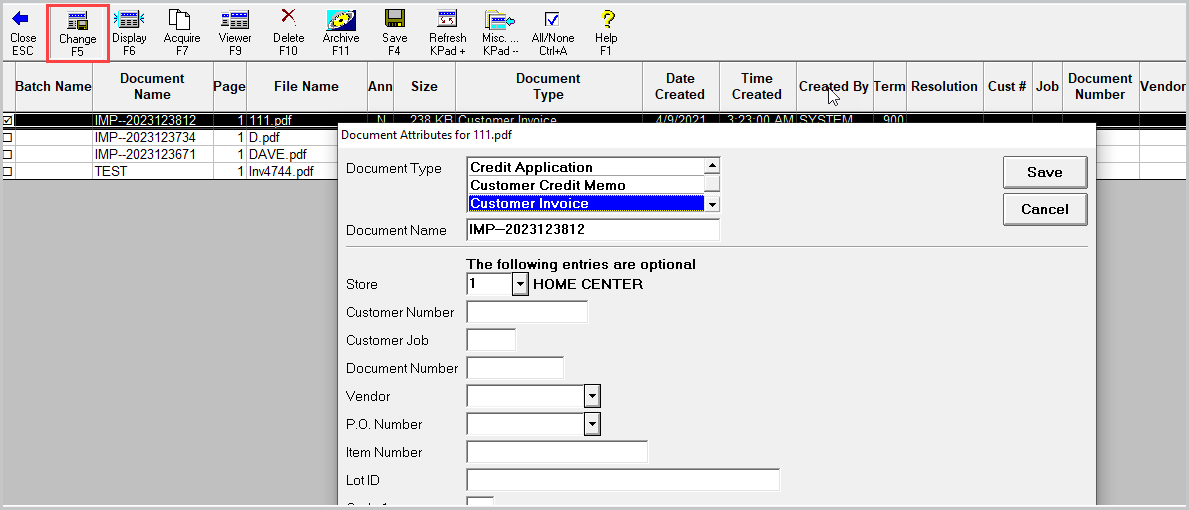Click the Refresh KPad + icon
Screen dimensions: 1189x510
pyautogui.click(x=447, y=33)
